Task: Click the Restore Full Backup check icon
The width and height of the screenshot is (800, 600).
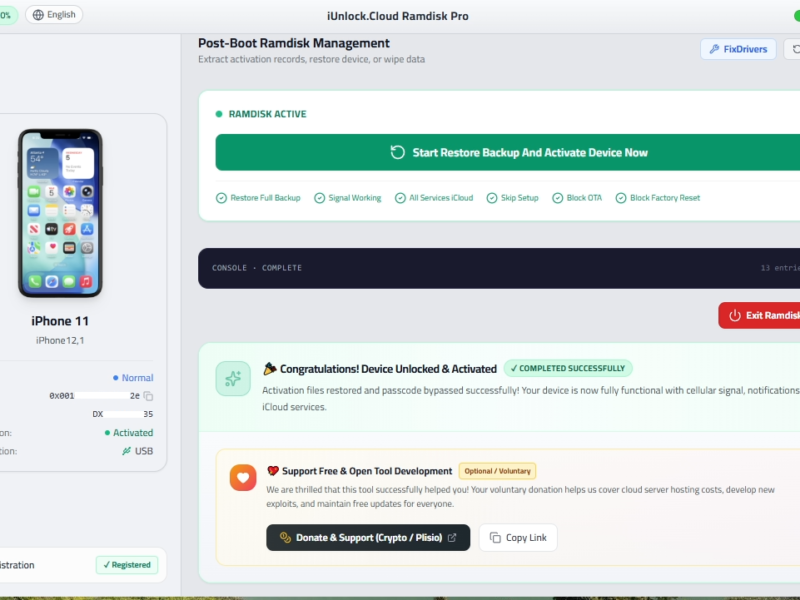Action: point(221,198)
